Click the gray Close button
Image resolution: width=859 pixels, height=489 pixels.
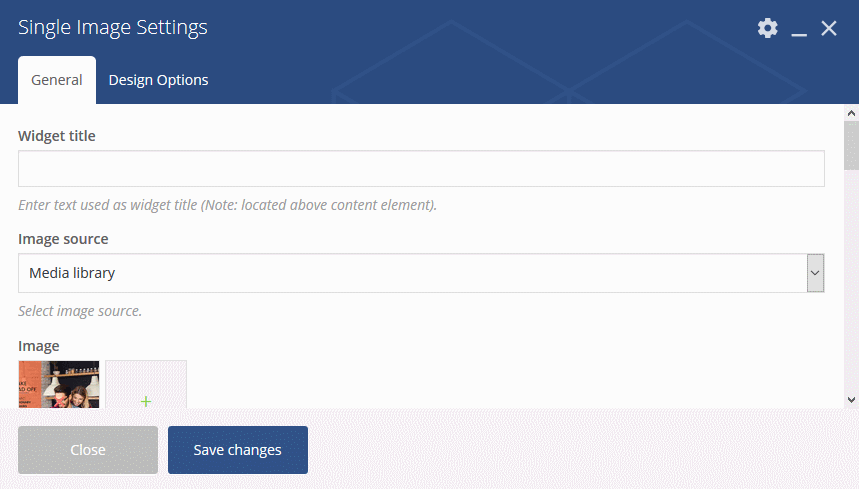(x=88, y=450)
